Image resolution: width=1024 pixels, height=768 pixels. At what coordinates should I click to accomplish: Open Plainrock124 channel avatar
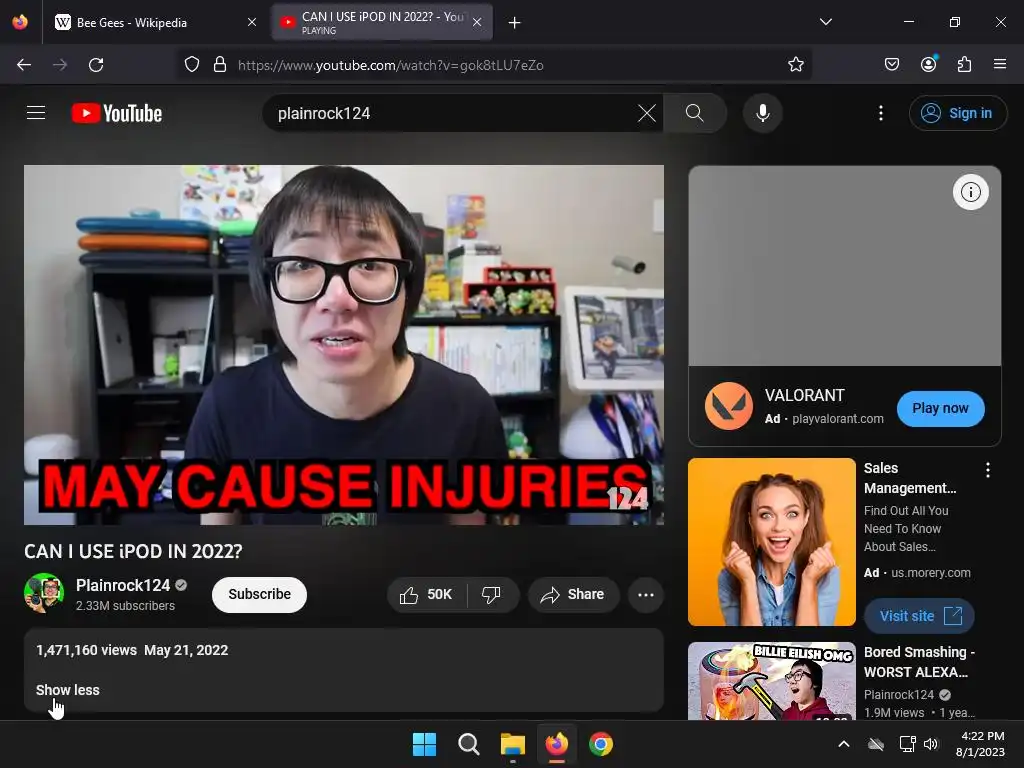coord(44,593)
